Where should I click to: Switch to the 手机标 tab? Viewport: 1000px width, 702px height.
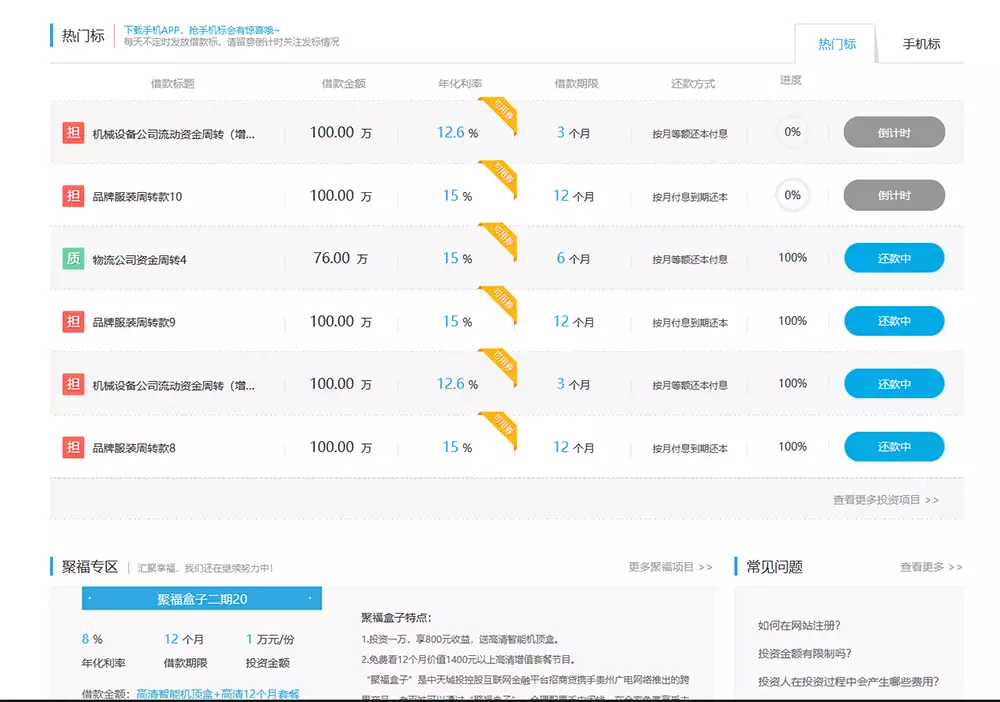point(921,44)
